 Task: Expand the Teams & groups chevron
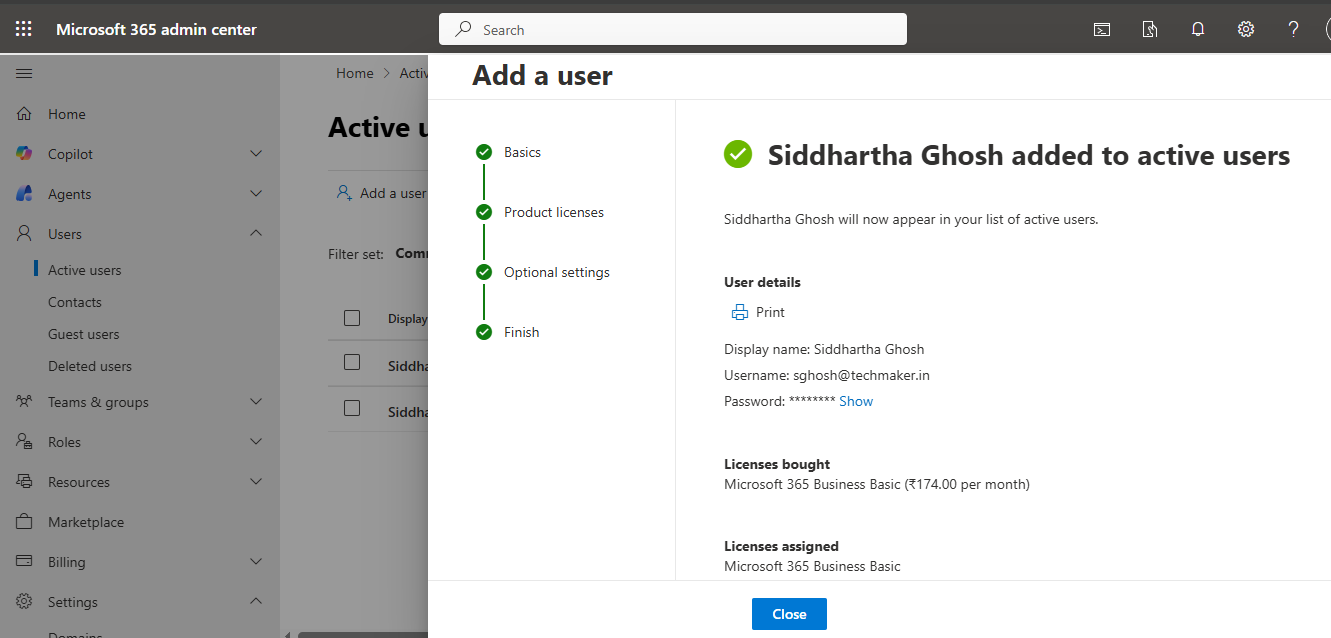click(x=256, y=402)
